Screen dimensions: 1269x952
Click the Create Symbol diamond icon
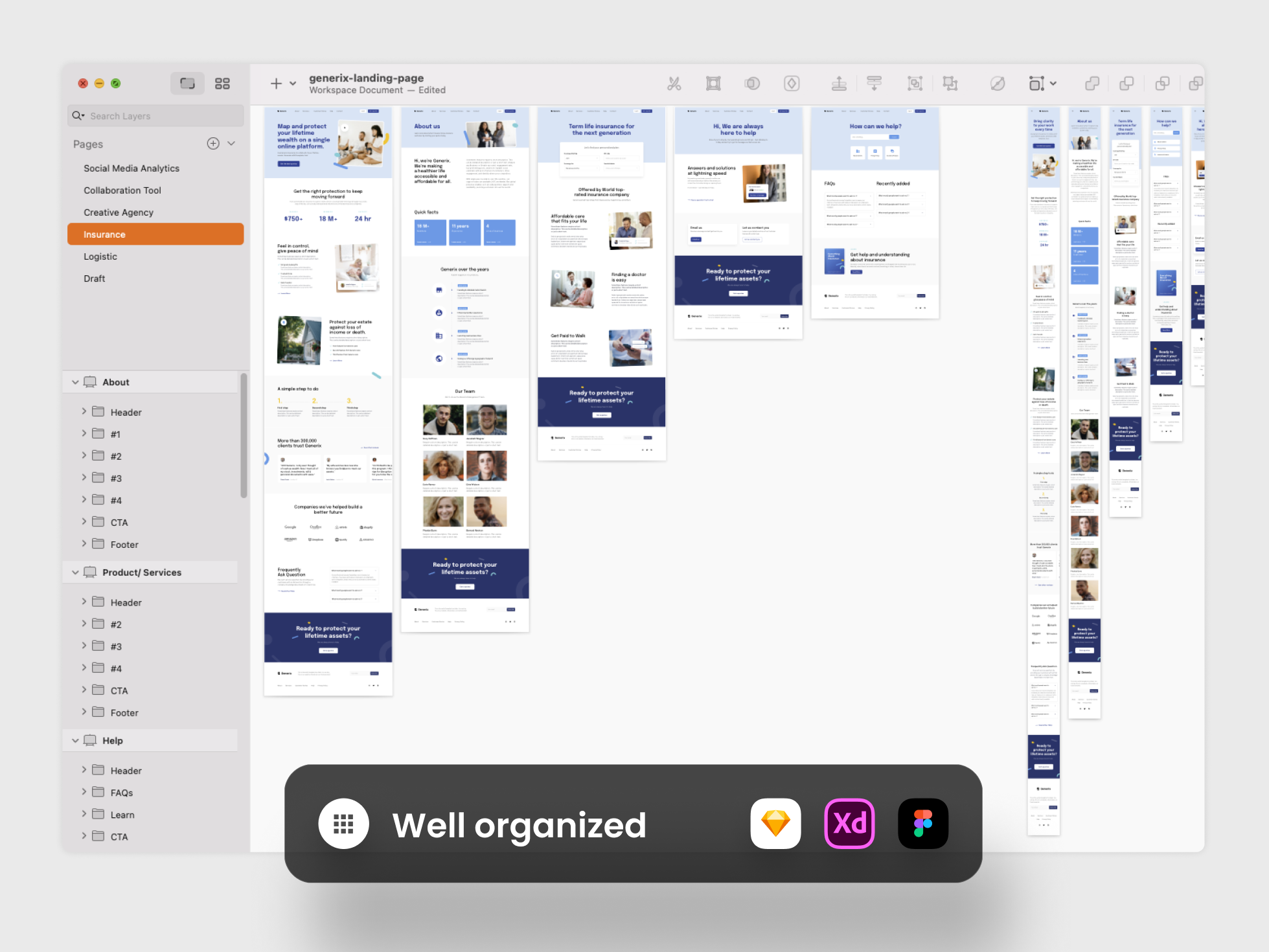[792, 84]
